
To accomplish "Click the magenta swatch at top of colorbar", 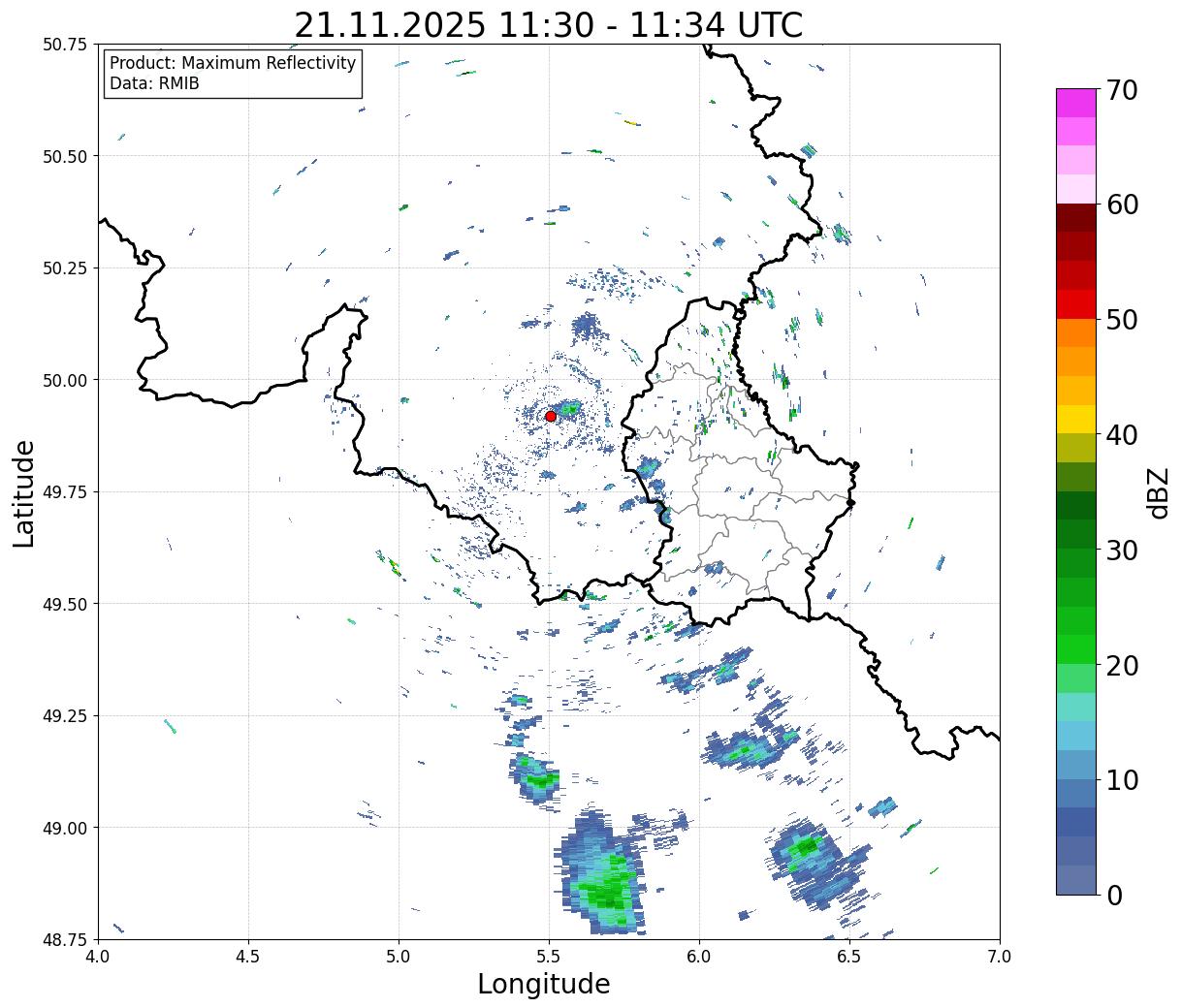I will [1076, 103].
